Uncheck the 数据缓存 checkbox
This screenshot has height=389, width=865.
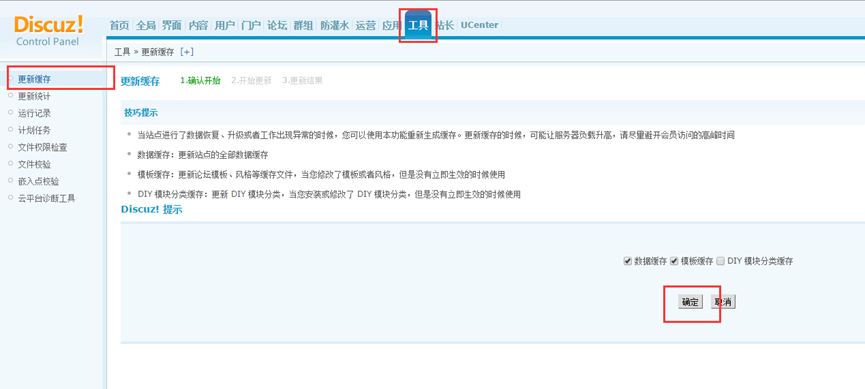[627, 261]
